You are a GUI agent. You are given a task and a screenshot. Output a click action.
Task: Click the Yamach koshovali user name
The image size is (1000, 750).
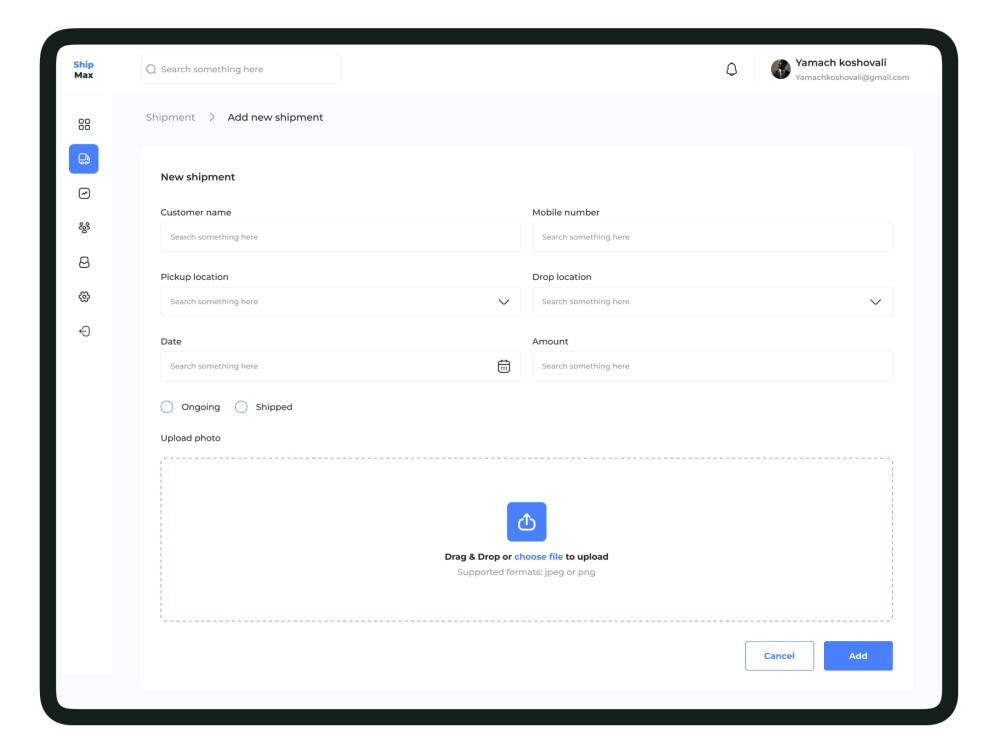click(841, 62)
